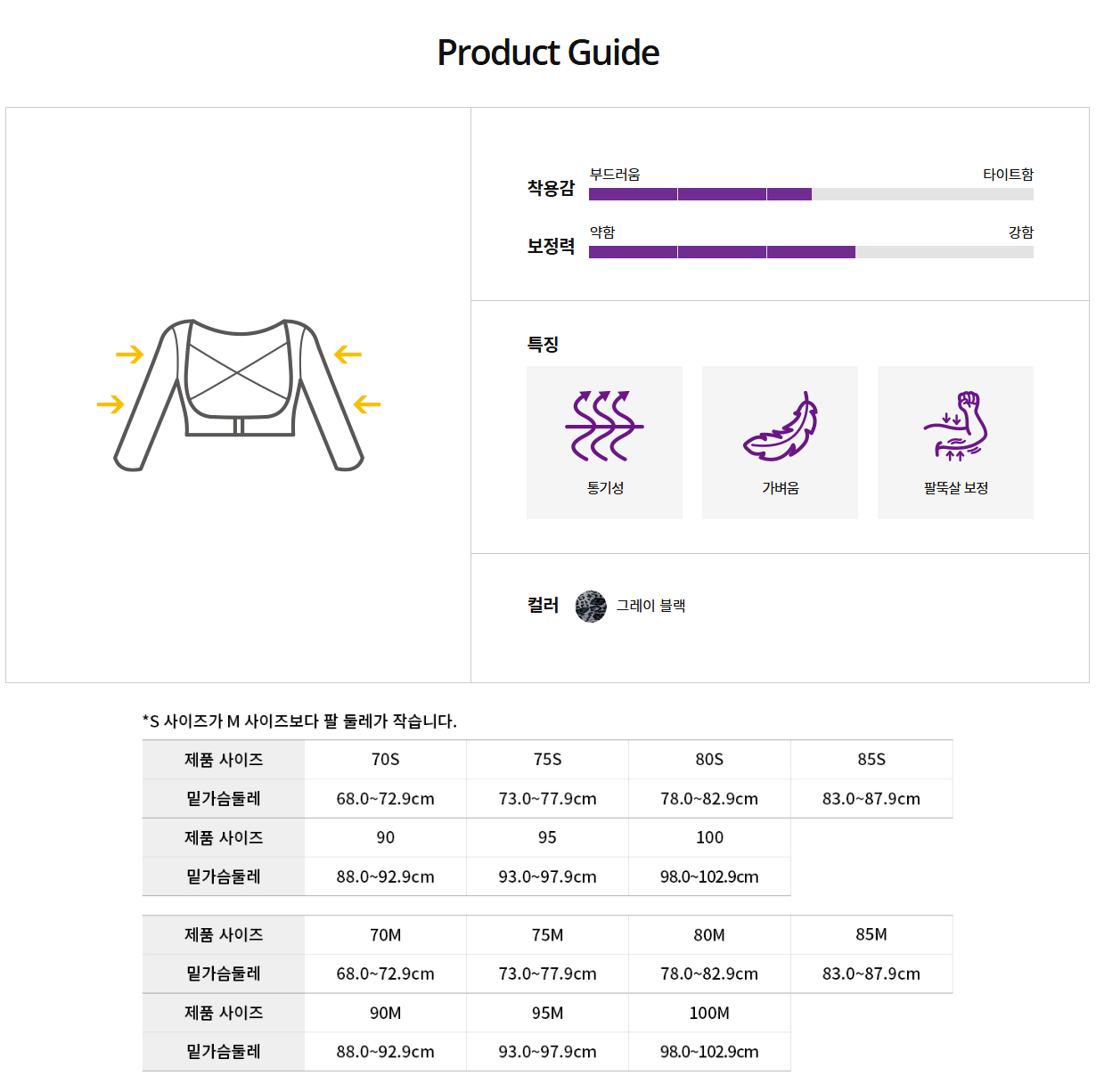Viewport: 1096px width, 1092px height.
Task: Select the 85S size cell
Action: [x=871, y=760]
